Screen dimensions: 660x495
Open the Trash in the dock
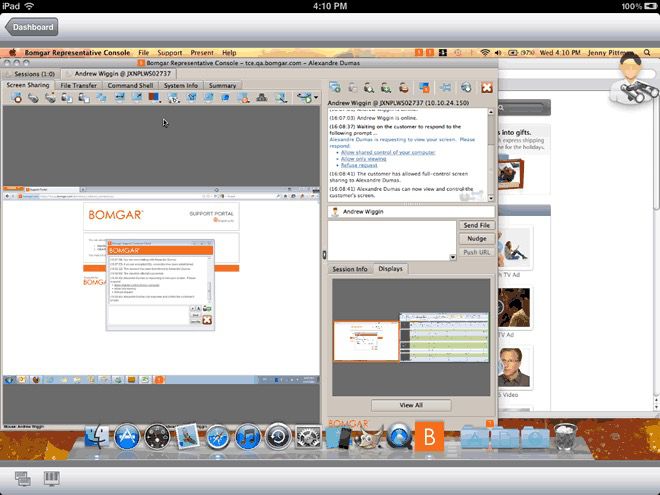[565, 437]
